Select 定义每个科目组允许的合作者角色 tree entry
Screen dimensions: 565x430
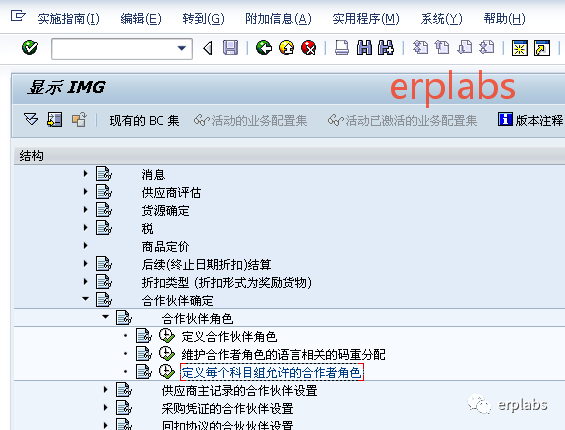pos(272,372)
